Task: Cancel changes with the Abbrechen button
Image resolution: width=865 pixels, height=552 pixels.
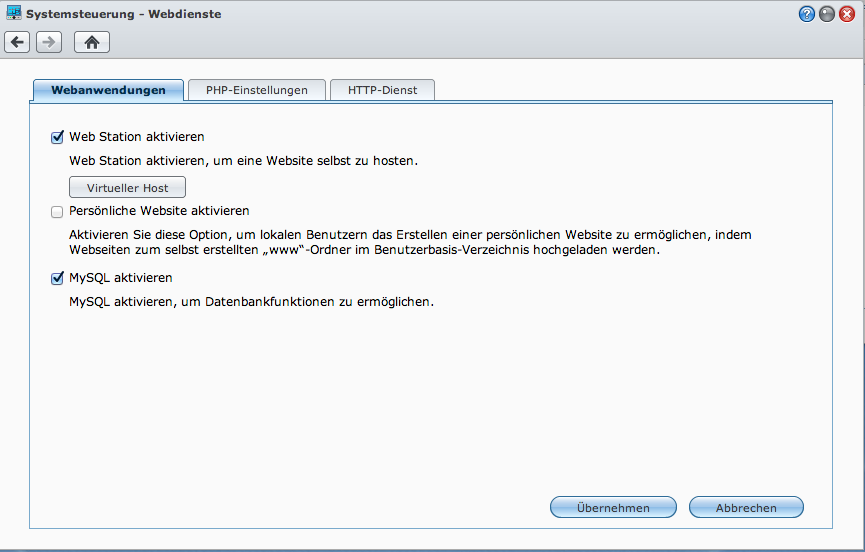Action: (746, 508)
